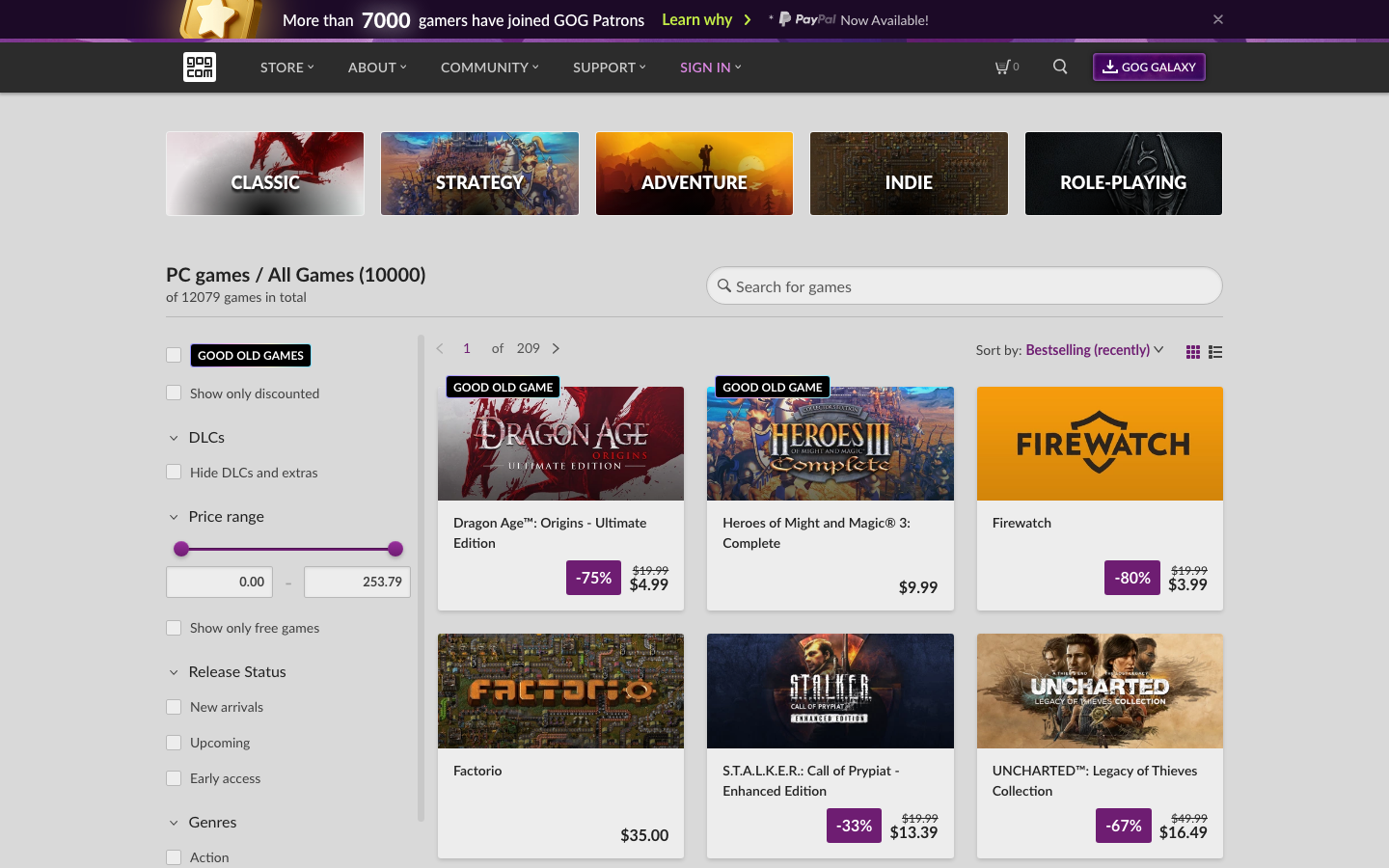1389x868 pixels.
Task: Enable Show only discounted checkbox
Action: click(x=174, y=393)
